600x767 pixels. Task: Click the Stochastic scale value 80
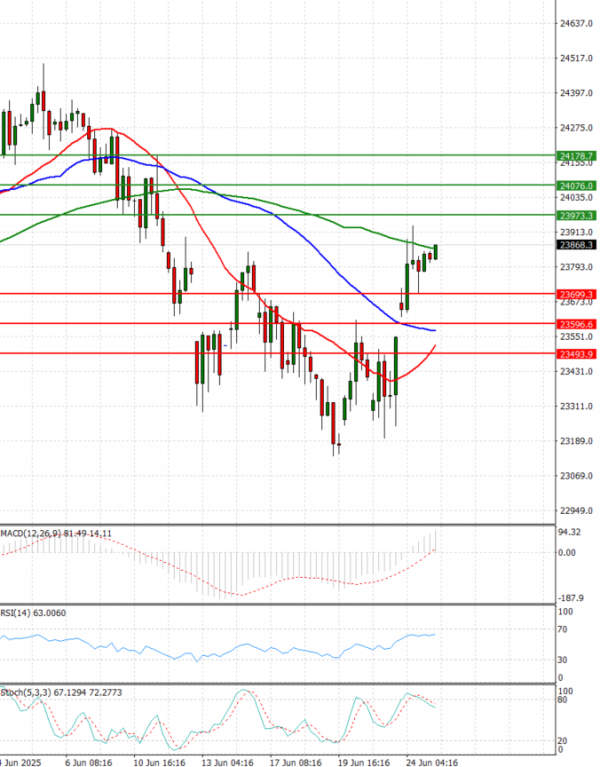[x=563, y=700]
